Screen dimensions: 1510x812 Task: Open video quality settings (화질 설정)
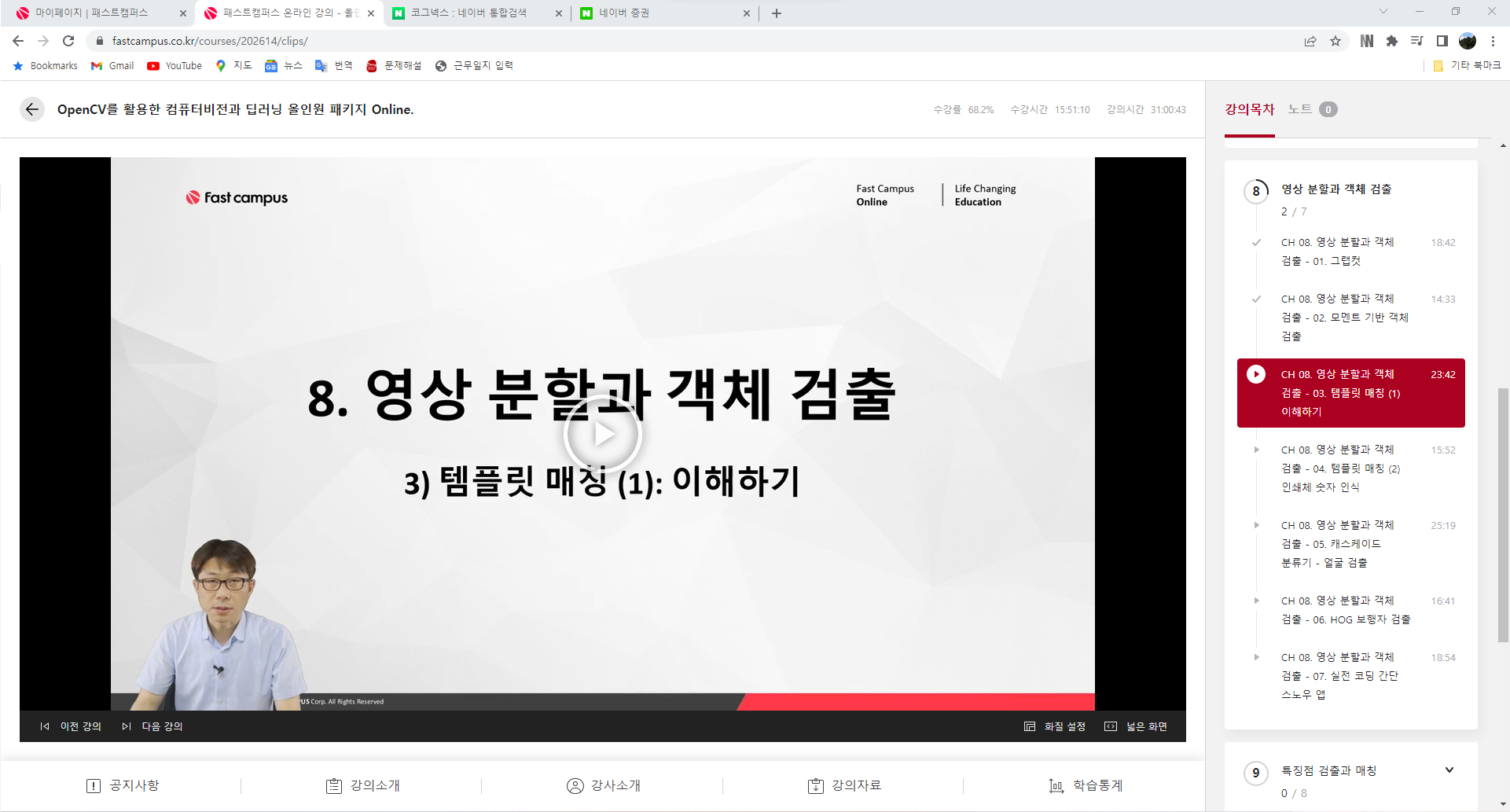1055,726
